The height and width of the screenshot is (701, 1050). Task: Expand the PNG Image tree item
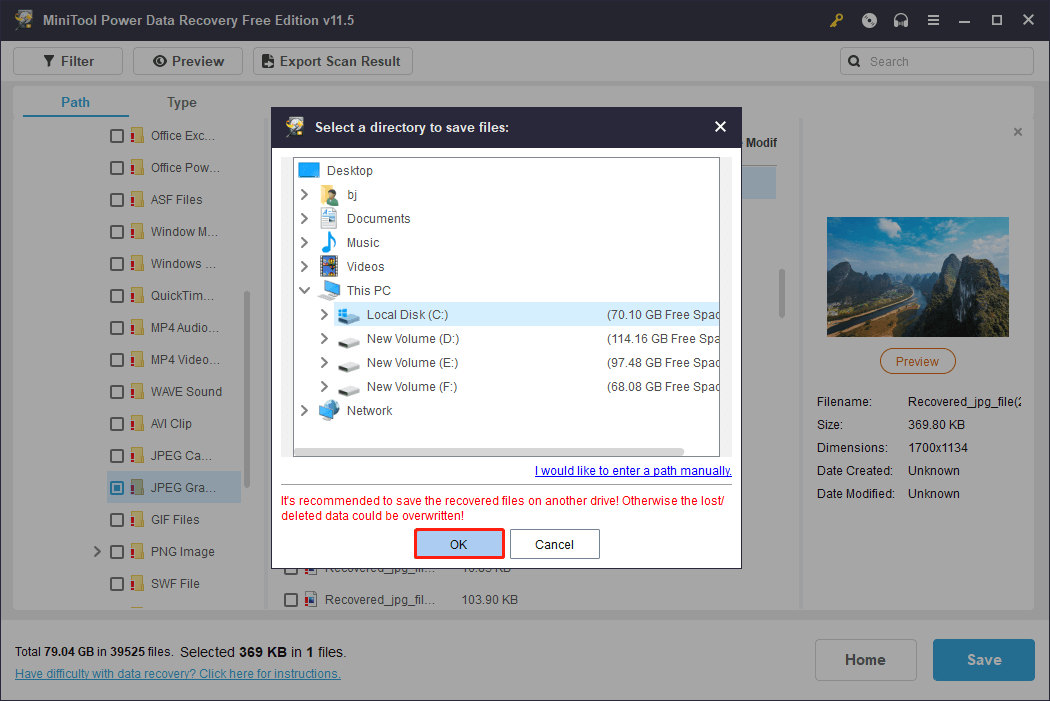(x=97, y=552)
